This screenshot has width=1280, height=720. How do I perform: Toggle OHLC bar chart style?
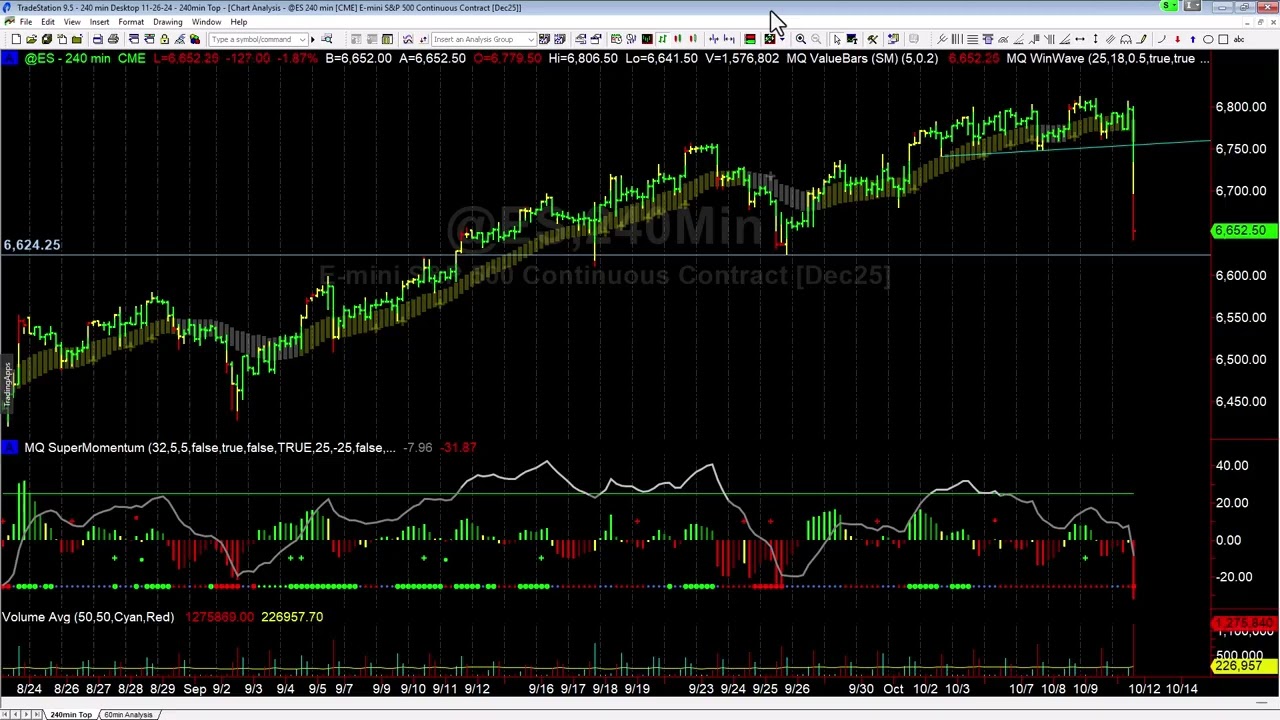coord(662,39)
